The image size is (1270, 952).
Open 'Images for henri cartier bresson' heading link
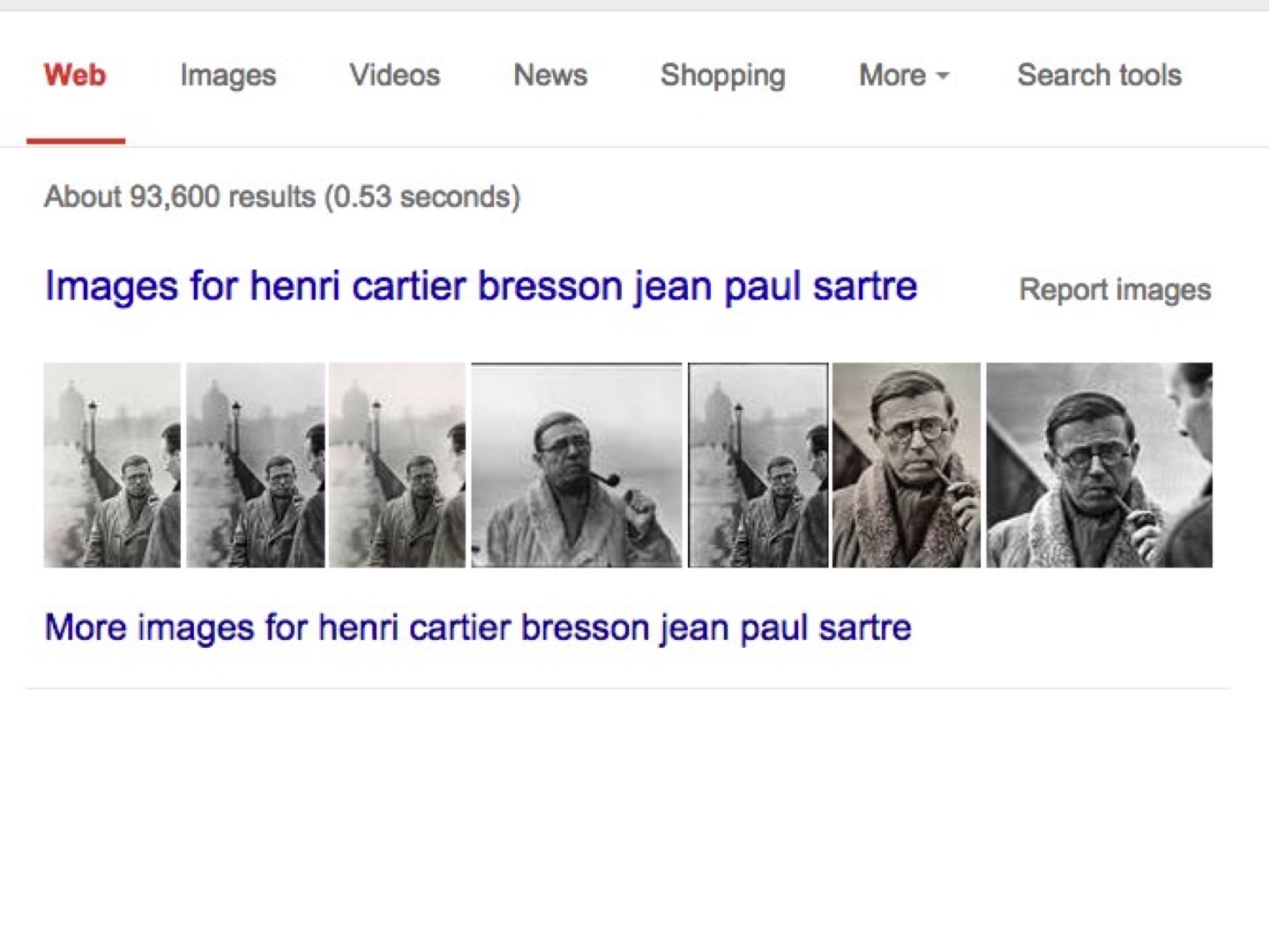(481, 286)
